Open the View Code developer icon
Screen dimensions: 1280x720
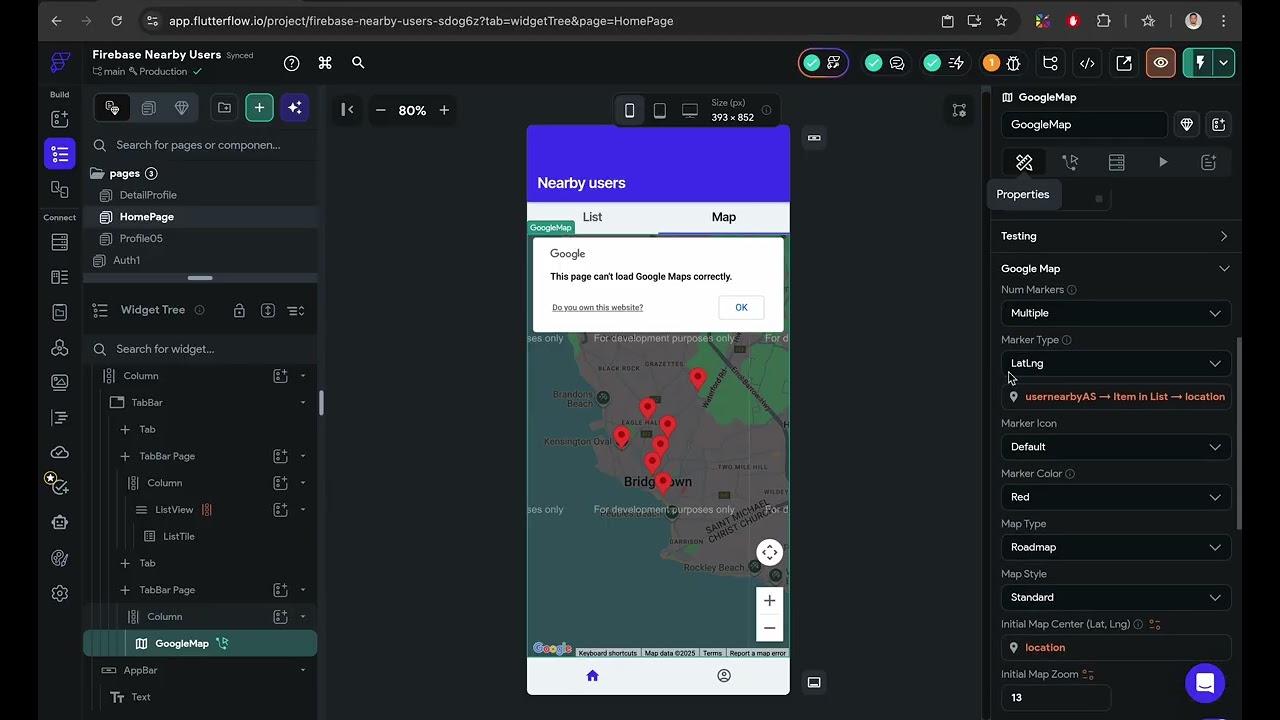[1087, 63]
